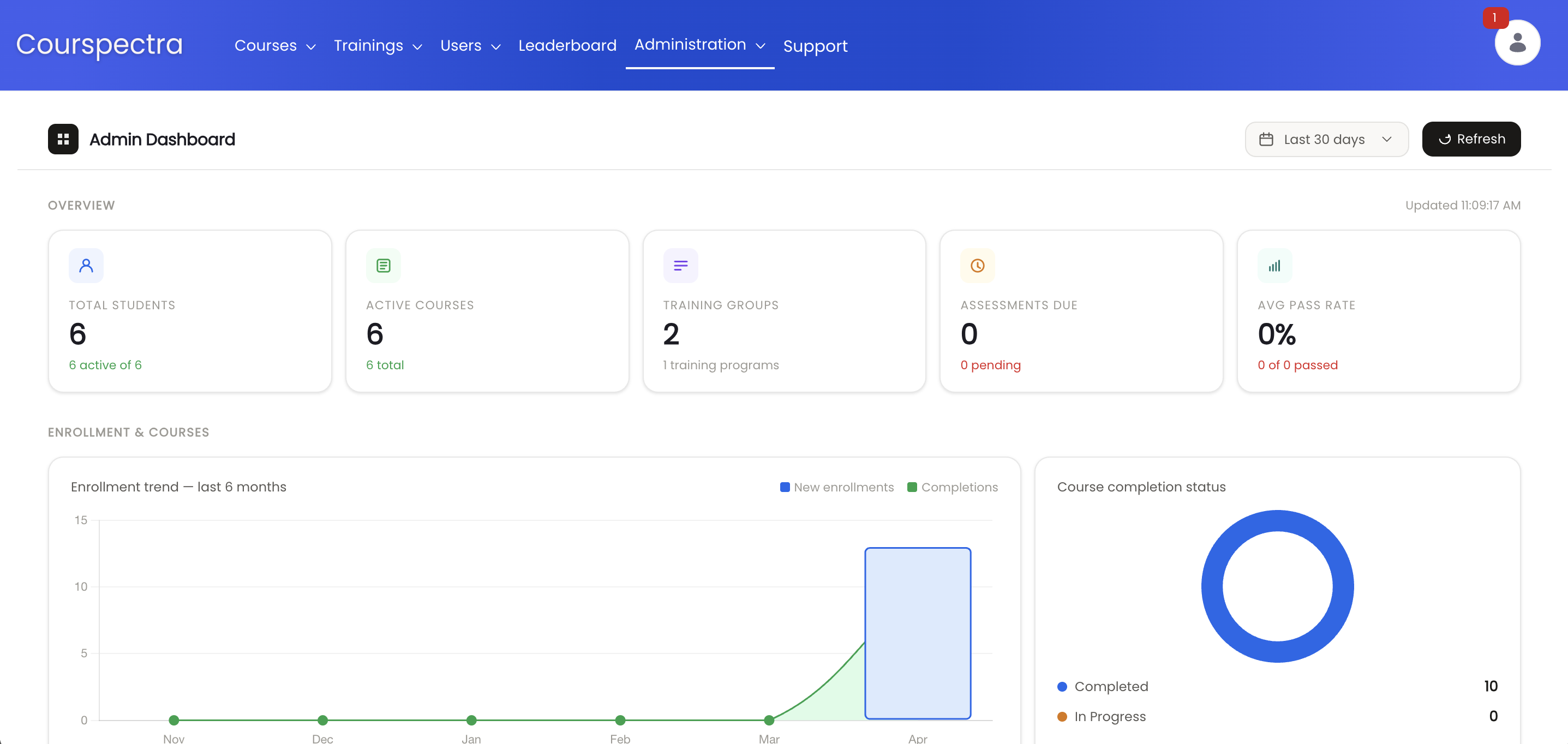
Task: Open the Support page
Action: (x=815, y=46)
